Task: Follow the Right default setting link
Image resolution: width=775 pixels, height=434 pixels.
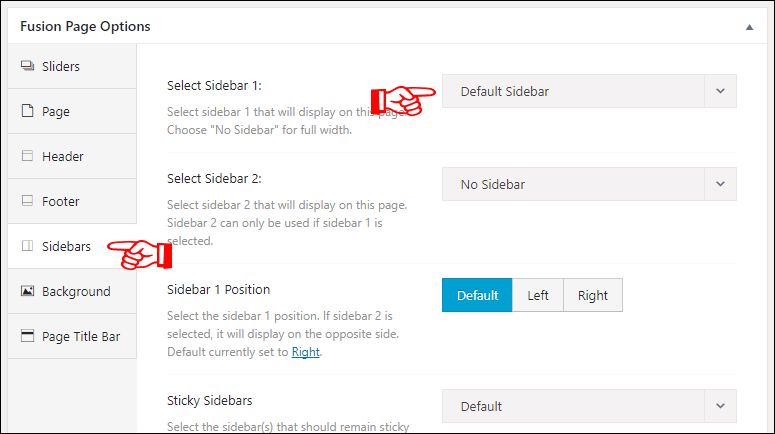Action: coord(305,352)
